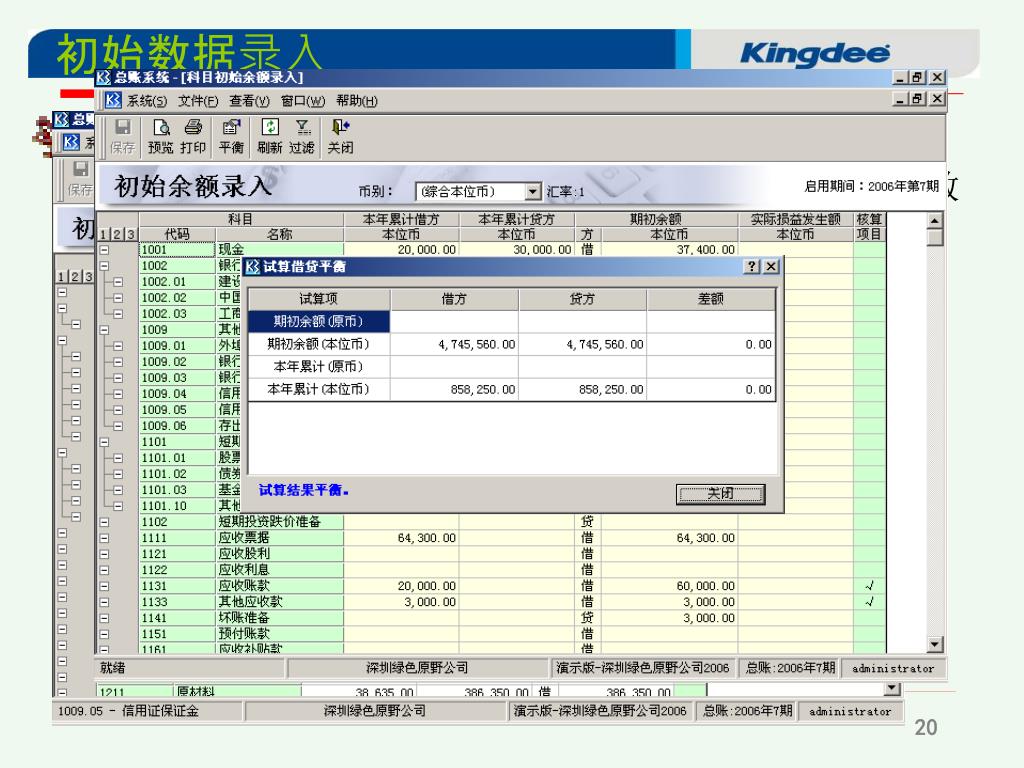Click the title bar icon of 总账系统 window
This screenshot has height=768, width=1024.
tap(103, 78)
